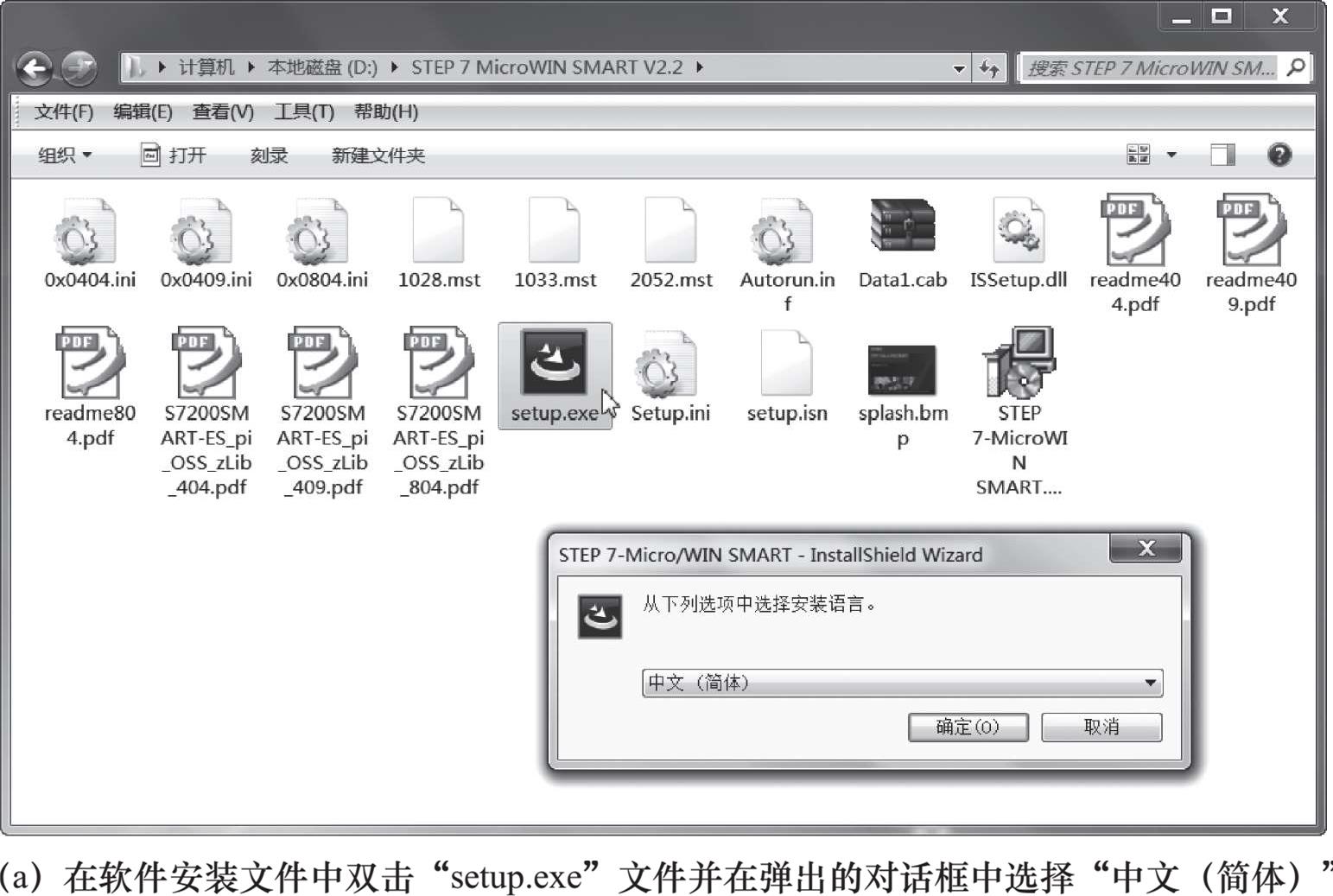Select the ISSetup.dll file

click(x=1018, y=241)
